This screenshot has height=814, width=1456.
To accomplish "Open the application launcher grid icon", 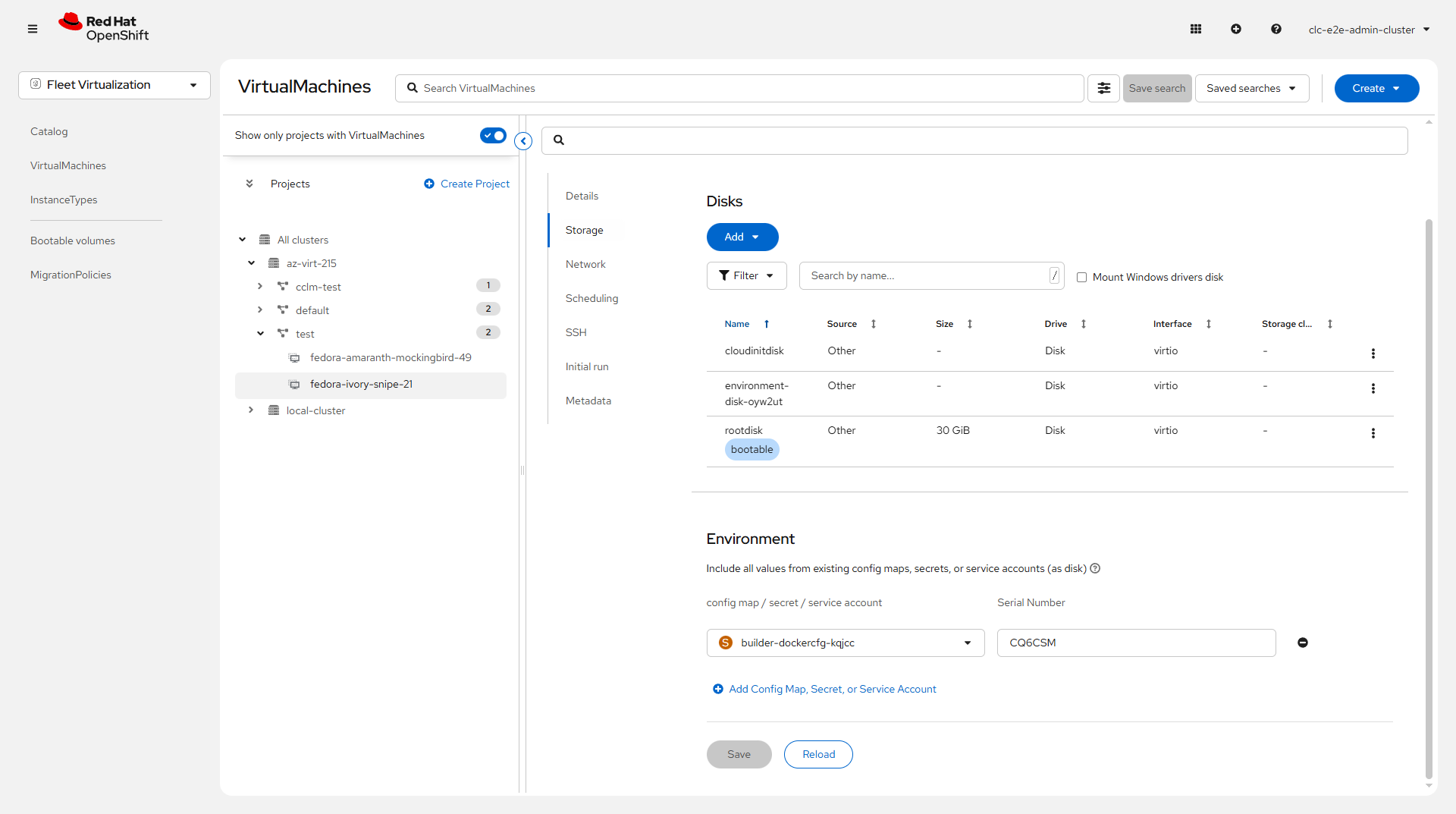I will click(x=1196, y=29).
